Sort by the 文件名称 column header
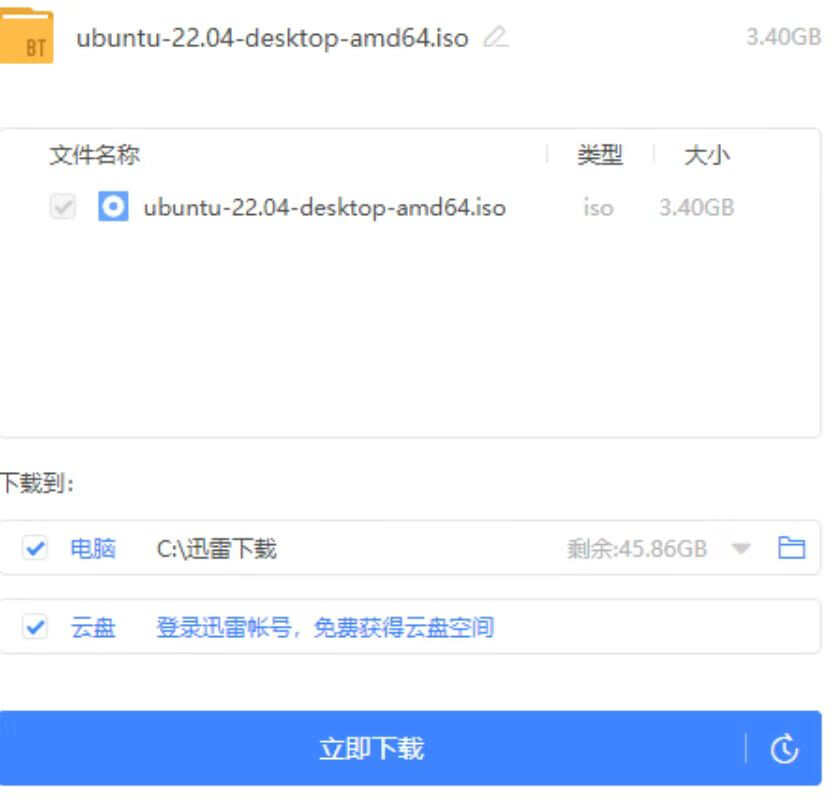This screenshot has width=832, height=799. point(94,155)
